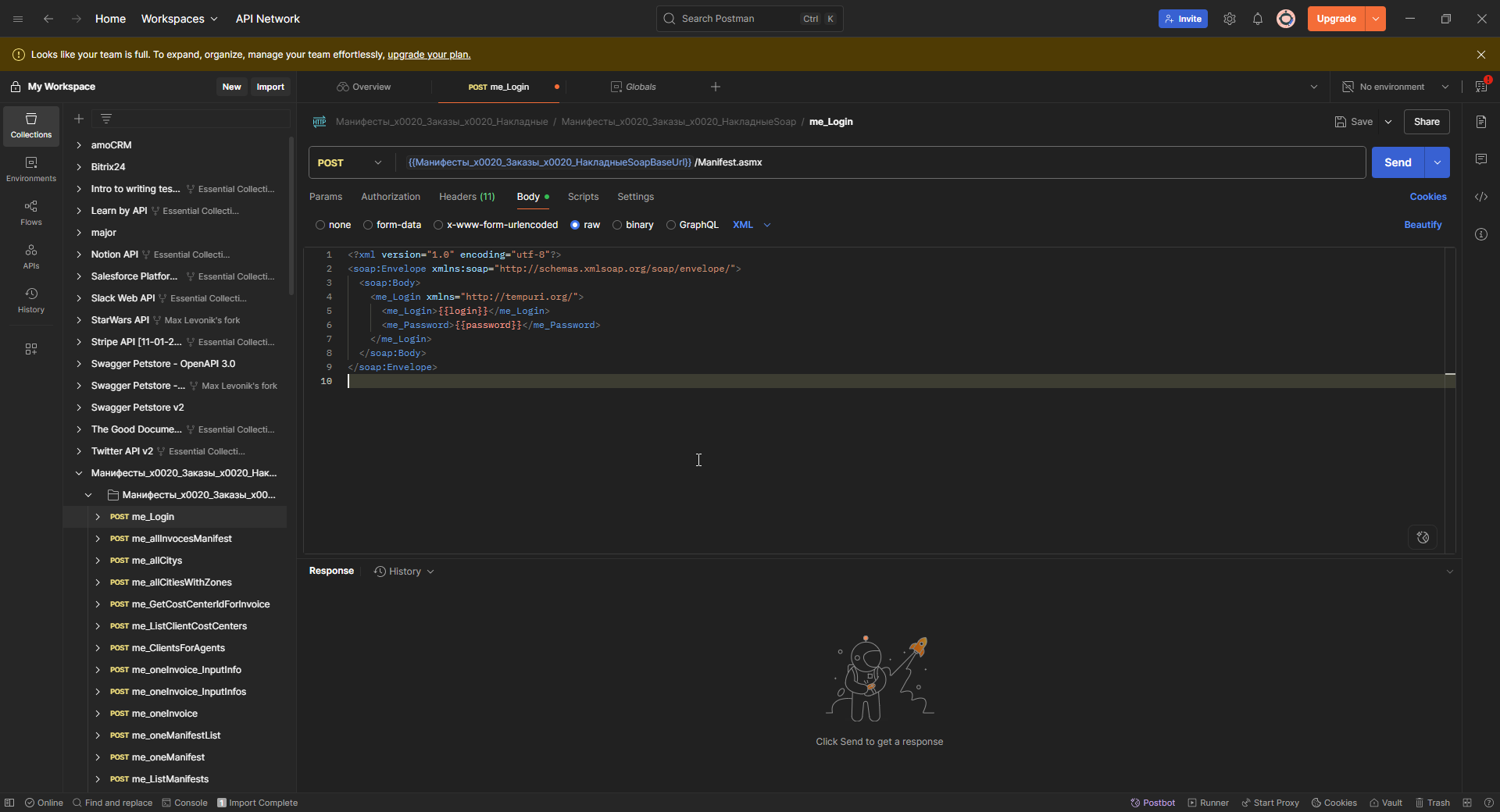Expand the me_allCitys request
The width and height of the screenshot is (1500, 812).
pos(98,561)
